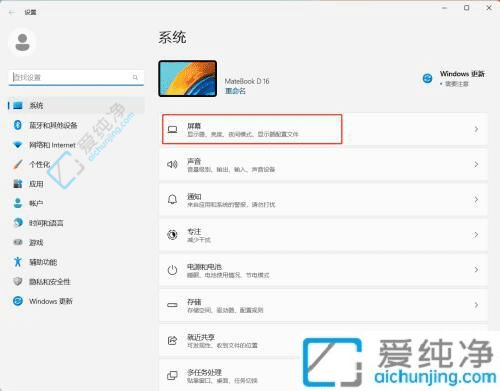Click the magnifier icon in search box
500x391 pixels.
pos(135,77)
